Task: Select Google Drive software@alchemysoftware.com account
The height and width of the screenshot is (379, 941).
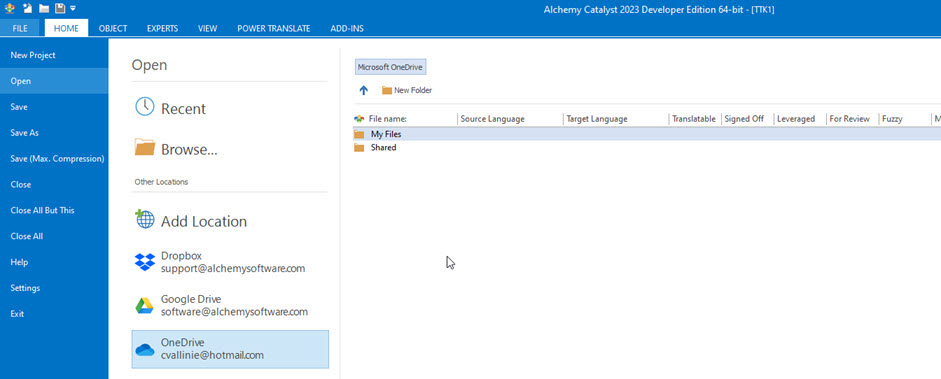Action: [x=230, y=305]
